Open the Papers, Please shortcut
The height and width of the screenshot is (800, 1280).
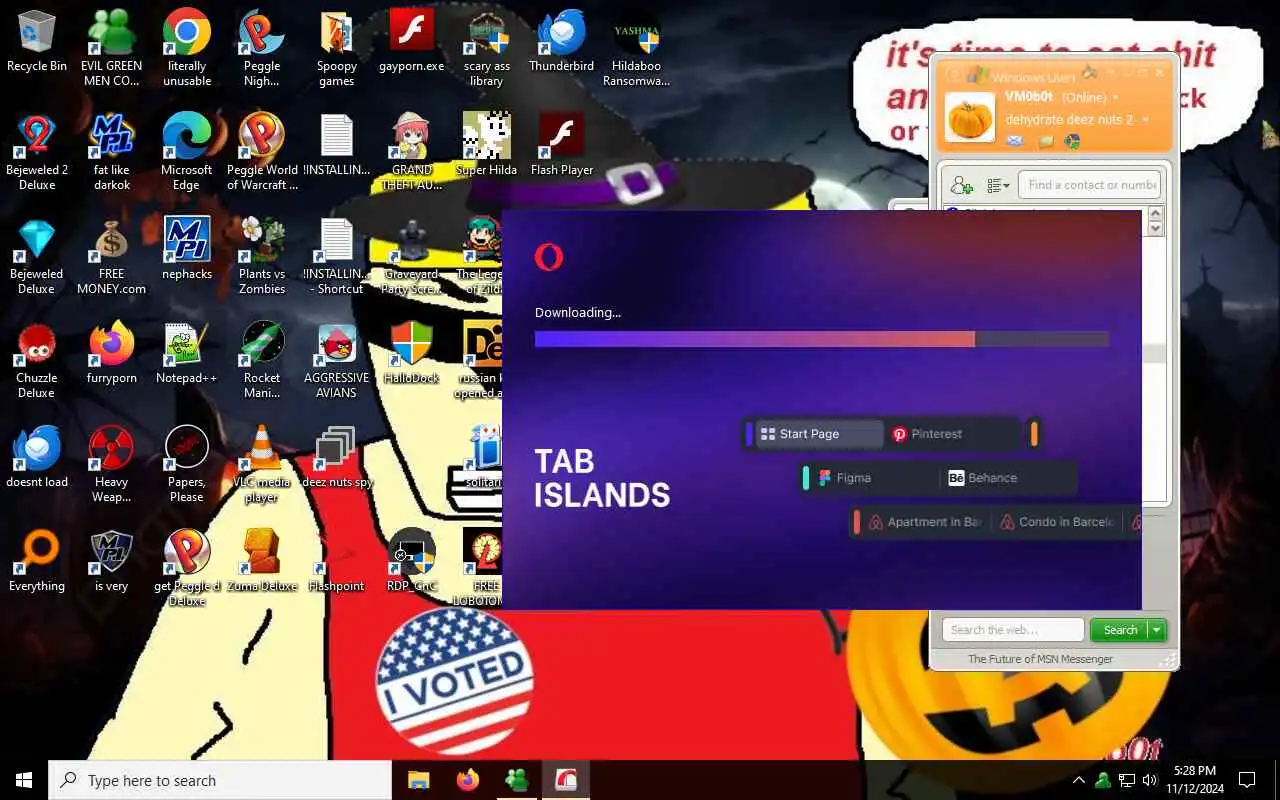pos(187,464)
